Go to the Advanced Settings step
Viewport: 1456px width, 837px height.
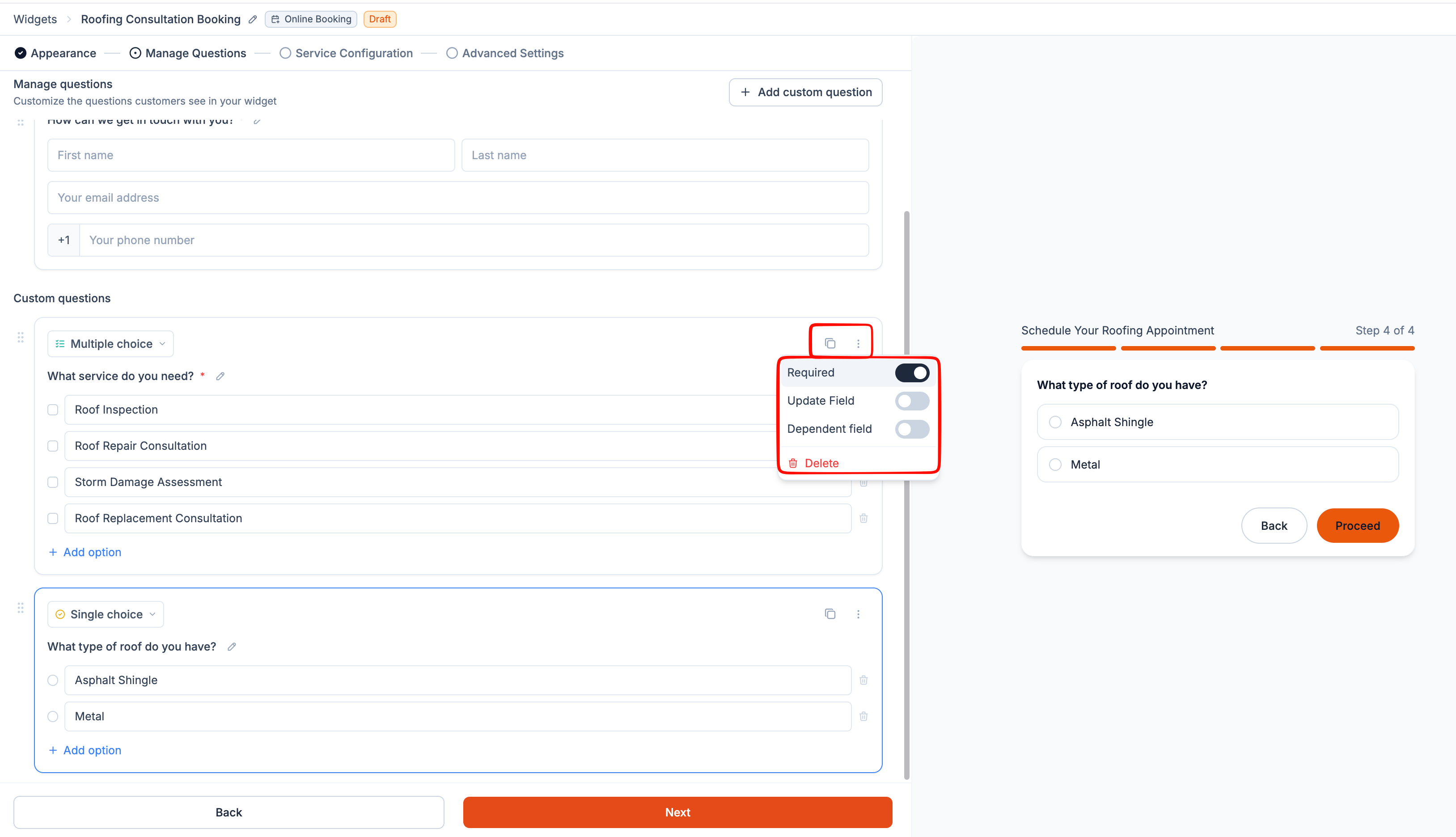(x=505, y=53)
